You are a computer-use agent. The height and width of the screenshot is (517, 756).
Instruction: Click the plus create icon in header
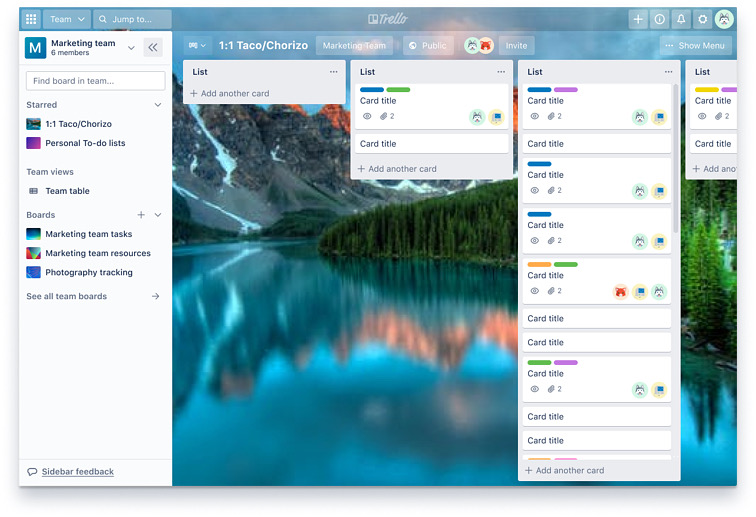pyautogui.click(x=638, y=19)
